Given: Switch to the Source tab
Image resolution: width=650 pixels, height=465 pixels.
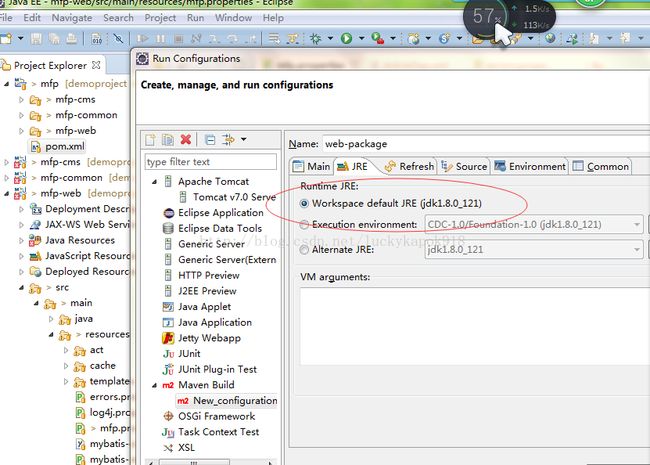Looking at the screenshot, I should click(464, 167).
